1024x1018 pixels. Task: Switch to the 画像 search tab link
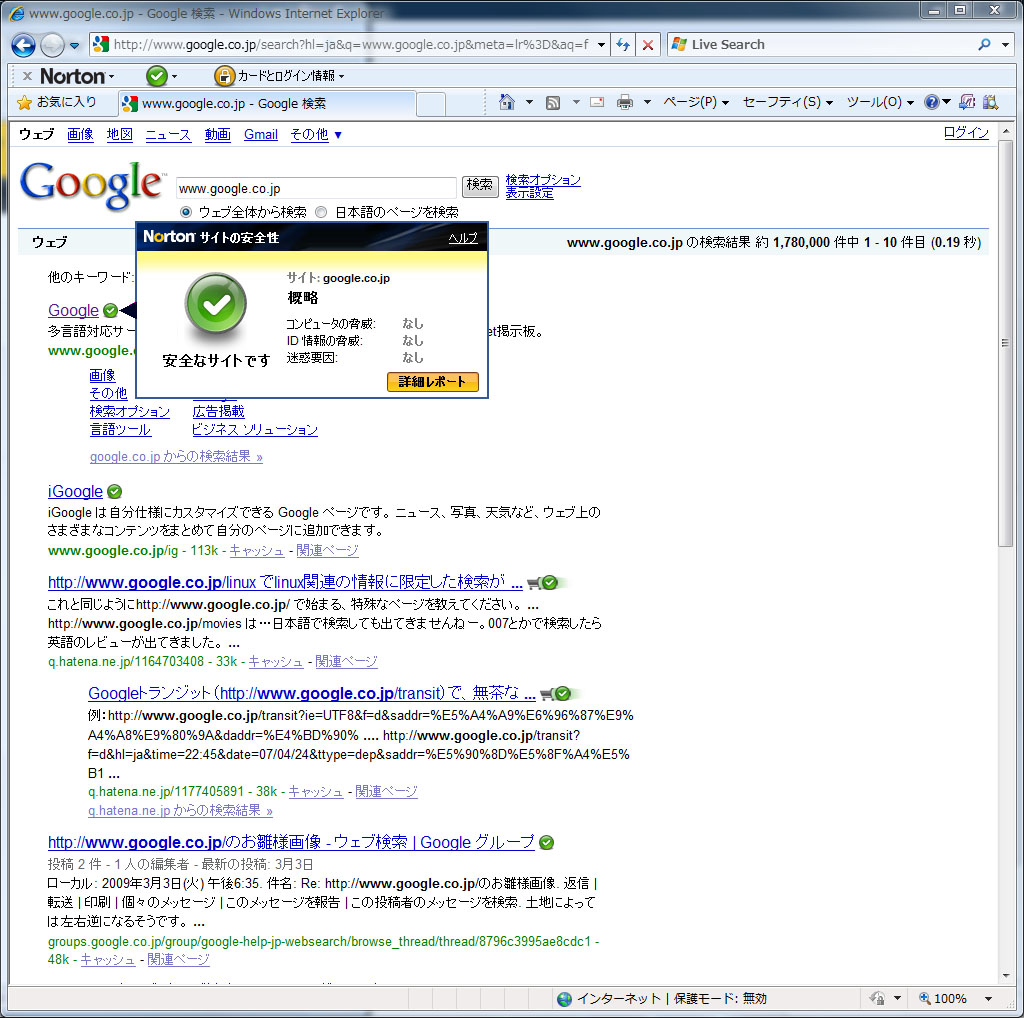pyautogui.click(x=80, y=134)
